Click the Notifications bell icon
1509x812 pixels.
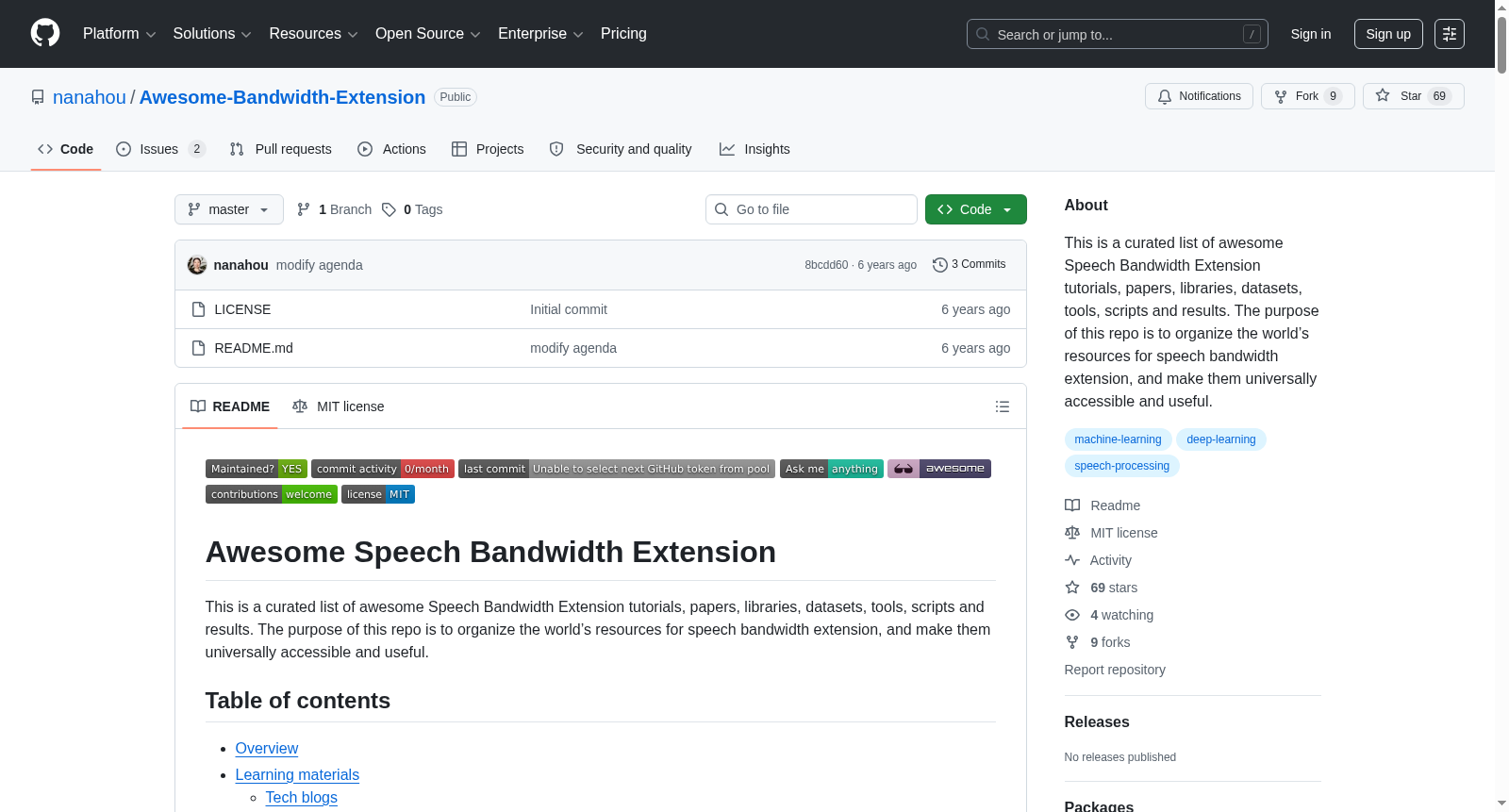point(1165,96)
